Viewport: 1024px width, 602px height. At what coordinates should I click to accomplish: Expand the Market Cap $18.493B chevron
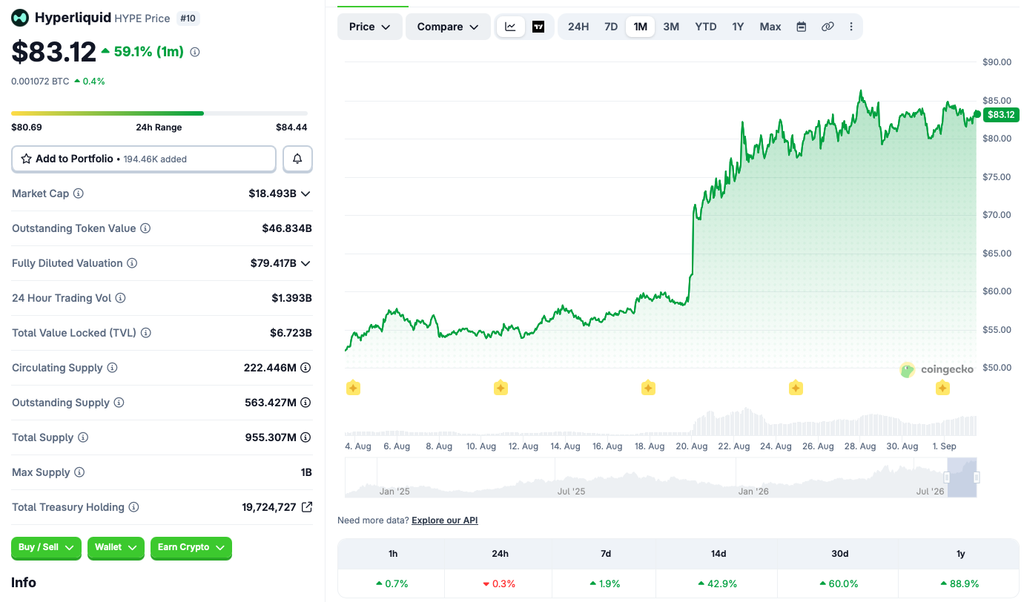[306, 194]
